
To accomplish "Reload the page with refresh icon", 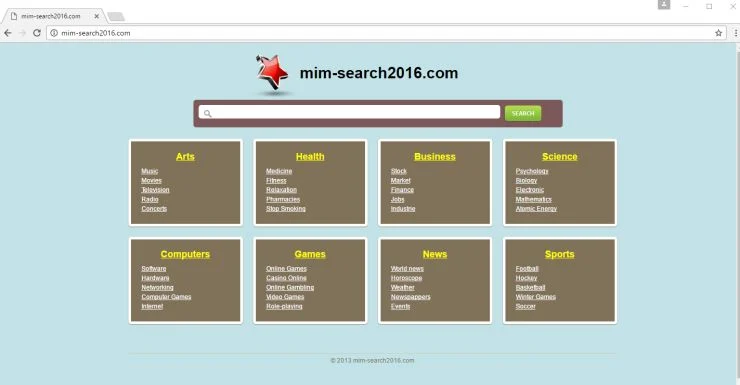I will pyautogui.click(x=37, y=33).
